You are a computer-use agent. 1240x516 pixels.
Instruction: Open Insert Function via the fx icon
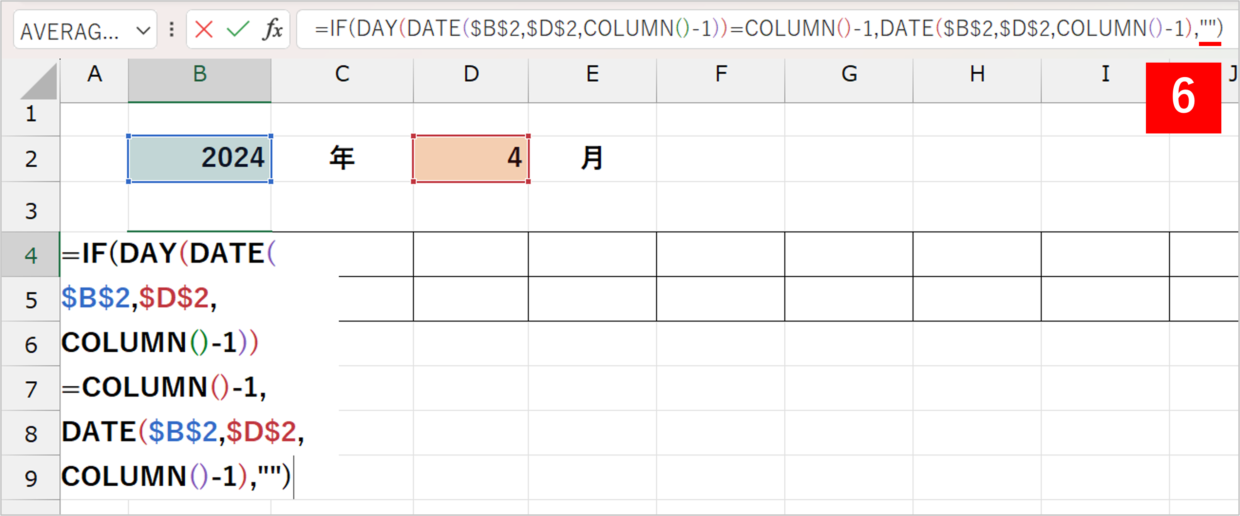tap(272, 30)
